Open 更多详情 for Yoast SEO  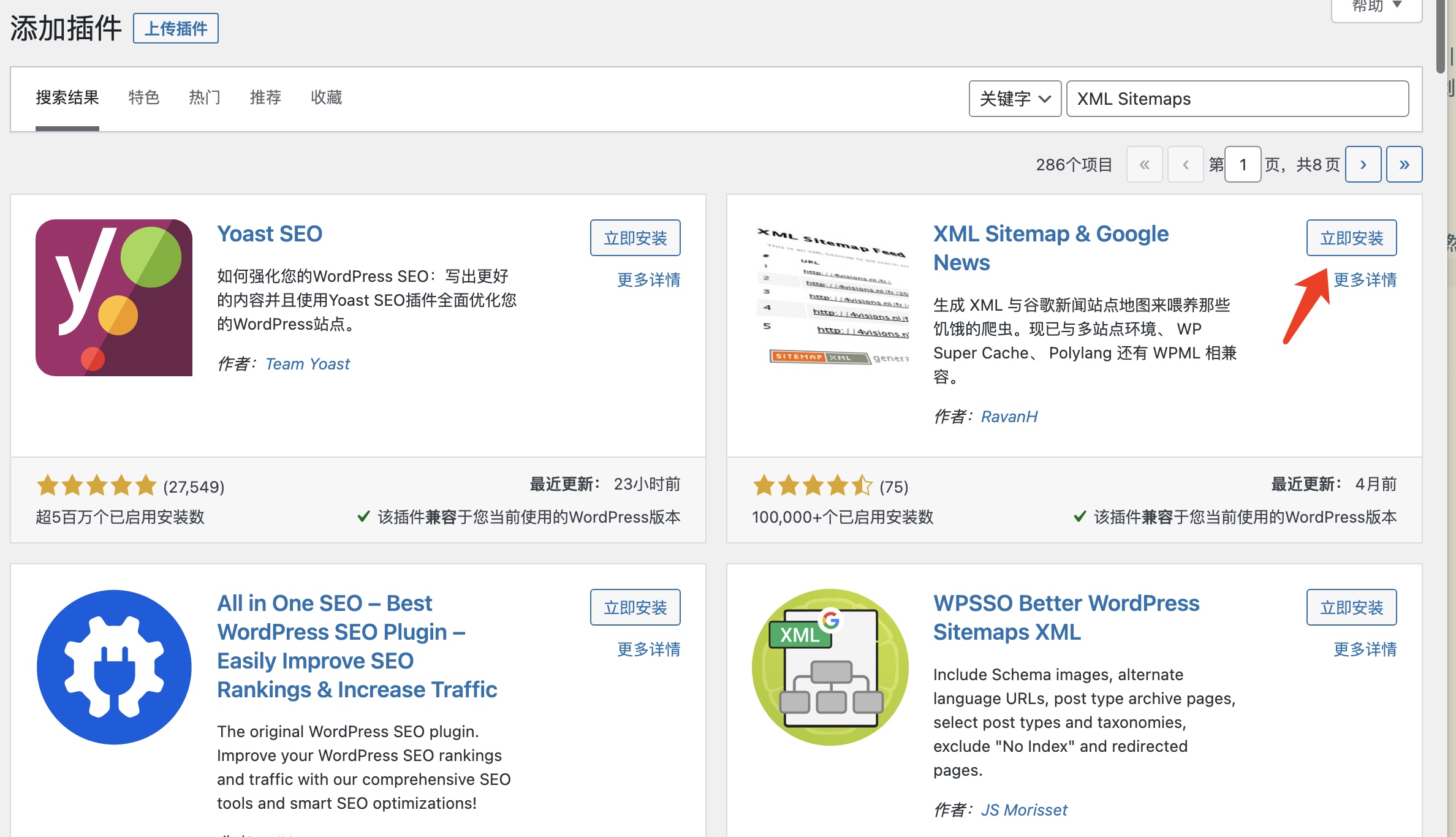click(648, 280)
